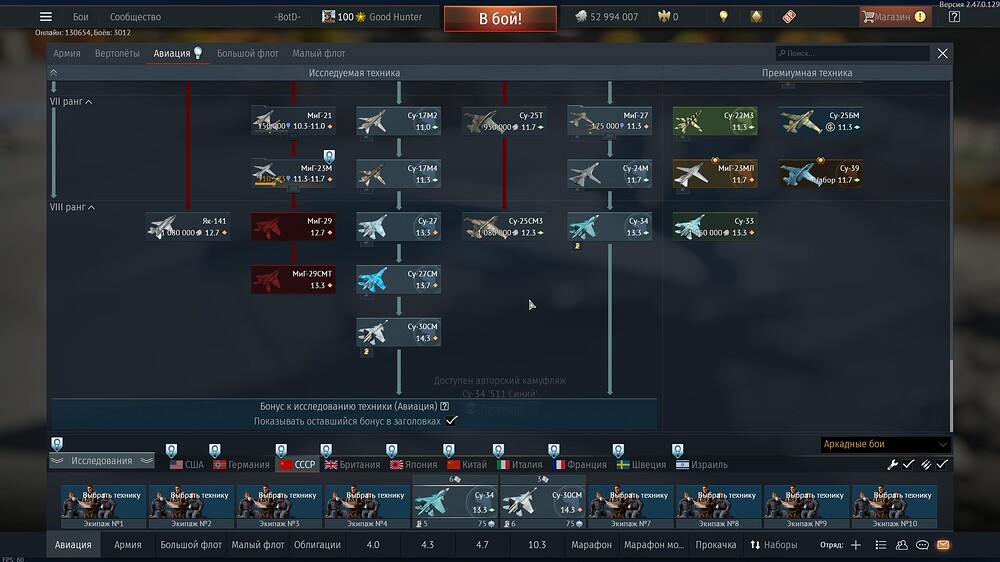1000x562 pixels.
Task: Click the lightbulb hints icon in top bar
Action: [723, 17]
